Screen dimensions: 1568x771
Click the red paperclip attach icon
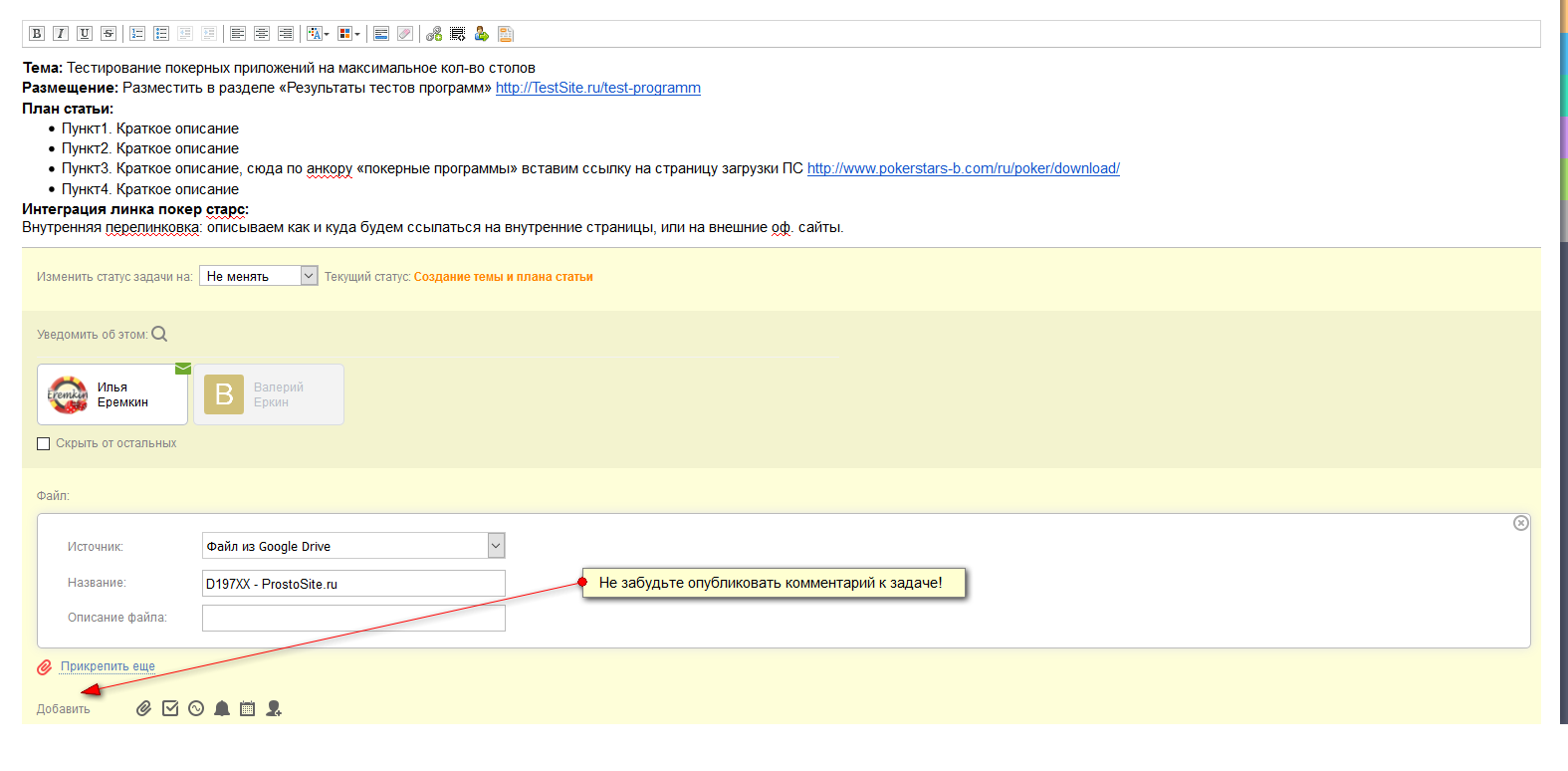click(45, 667)
